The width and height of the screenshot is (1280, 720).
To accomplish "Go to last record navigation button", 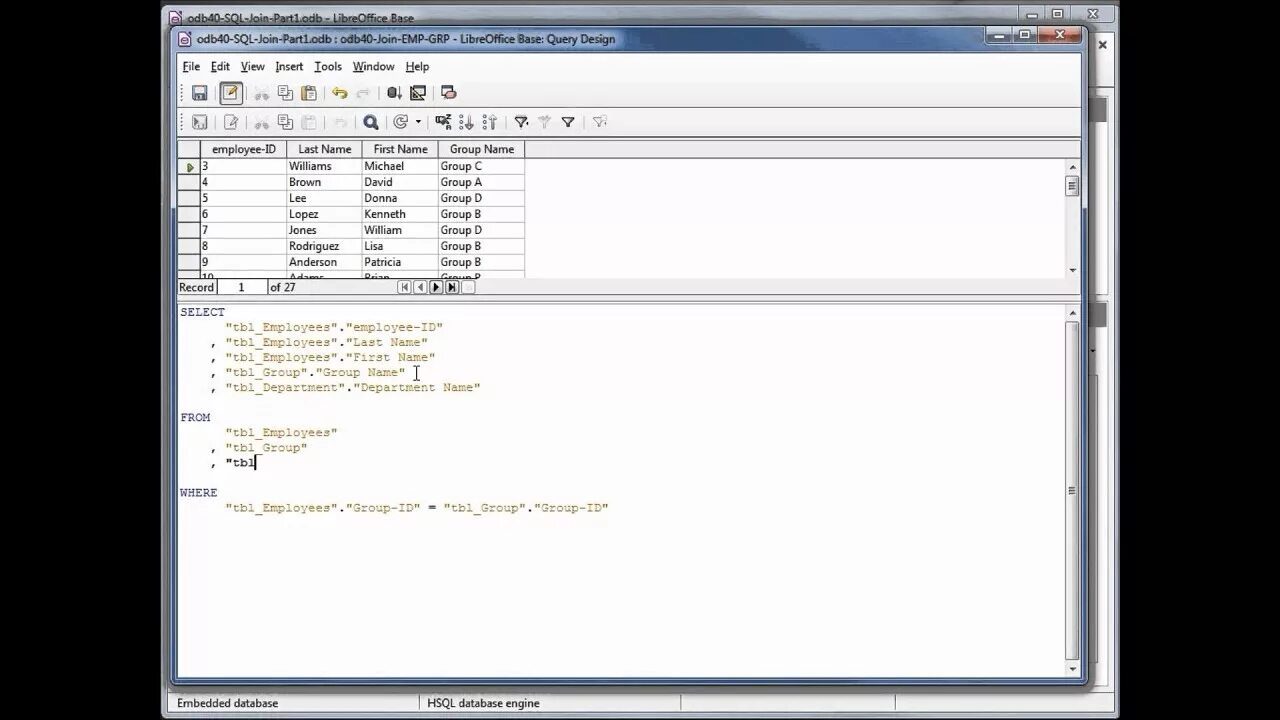I will [x=452, y=287].
